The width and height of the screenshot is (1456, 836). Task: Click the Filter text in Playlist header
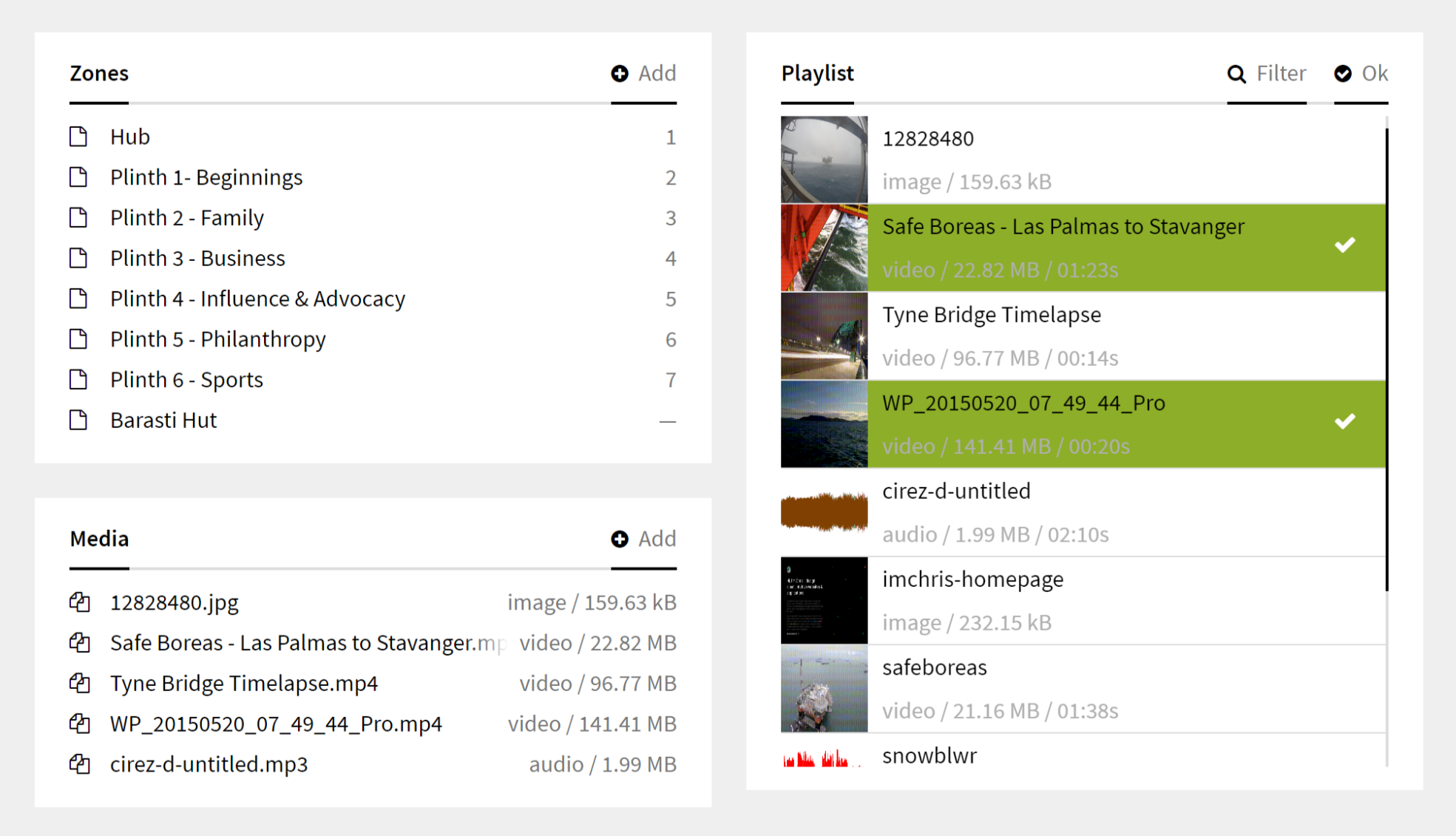coord(1281,73)
